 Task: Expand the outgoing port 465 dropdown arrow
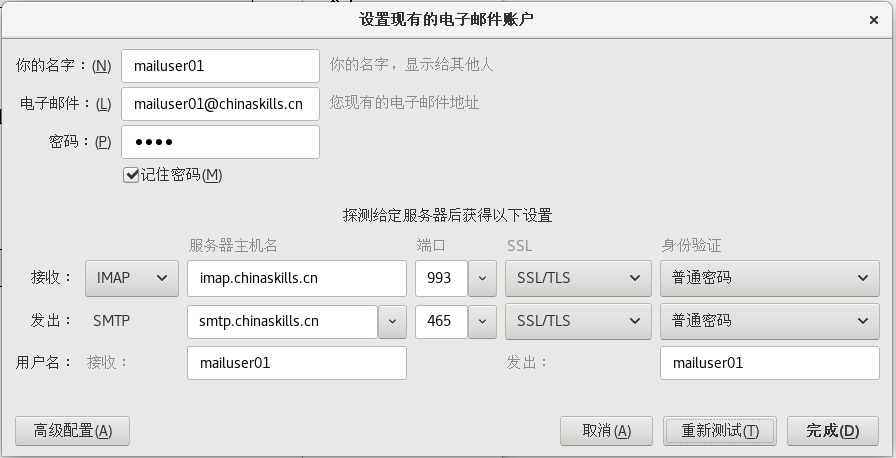click(482, 321)
